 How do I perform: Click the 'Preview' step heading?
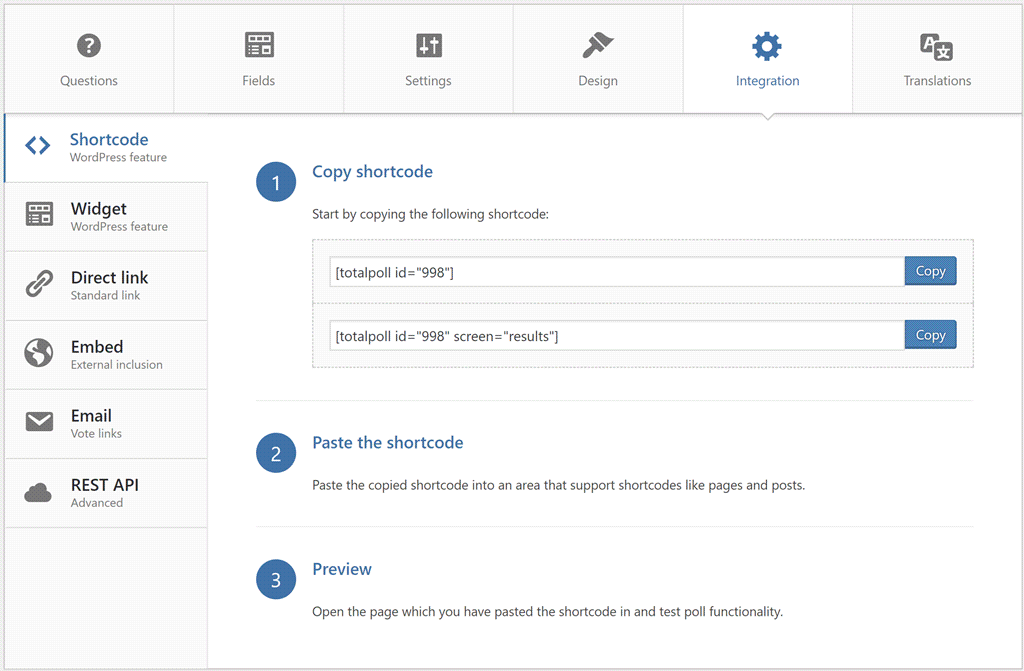(x=342, y=569)
